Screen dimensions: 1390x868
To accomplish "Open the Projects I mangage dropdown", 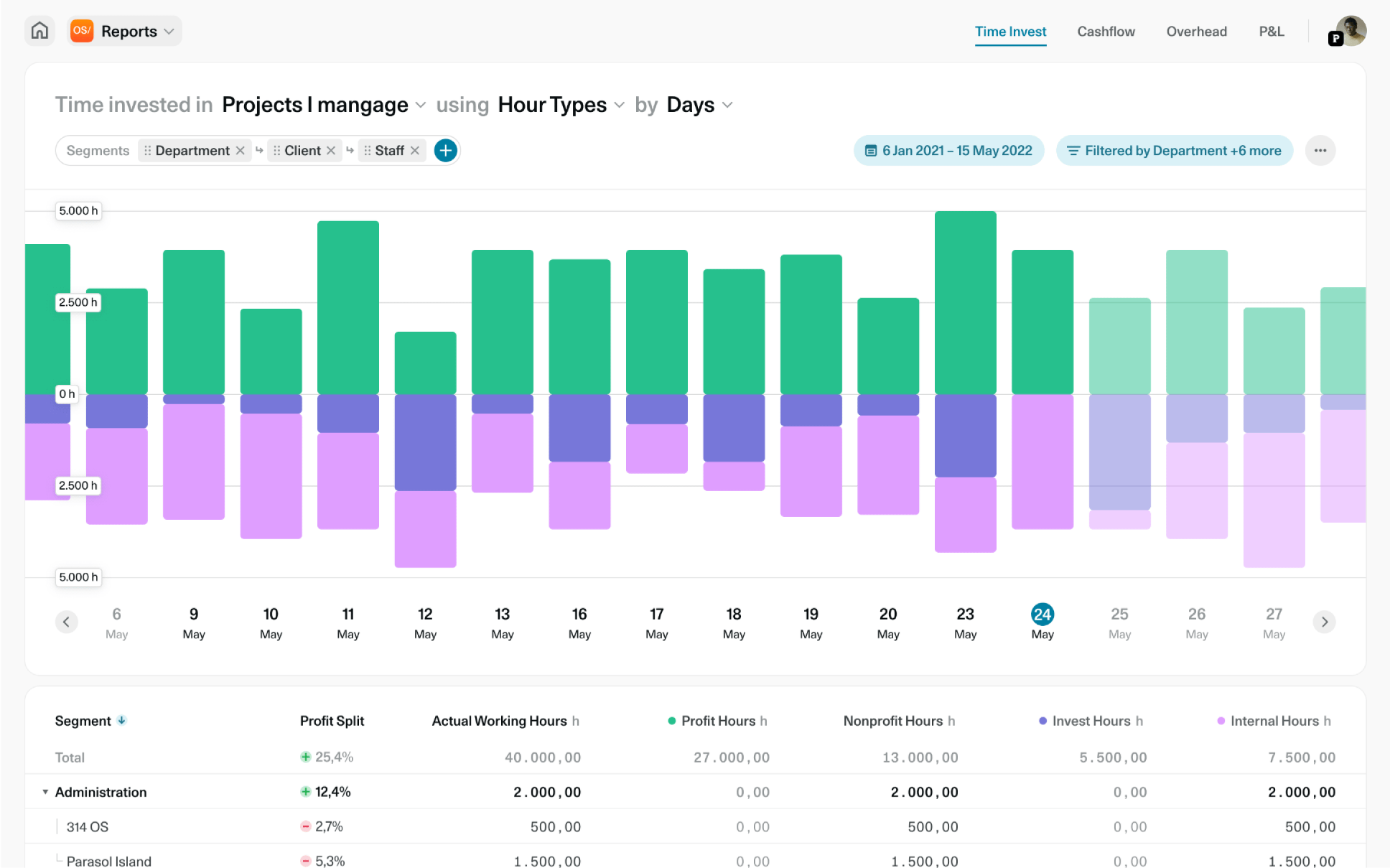I will click(x=324, y=105).
